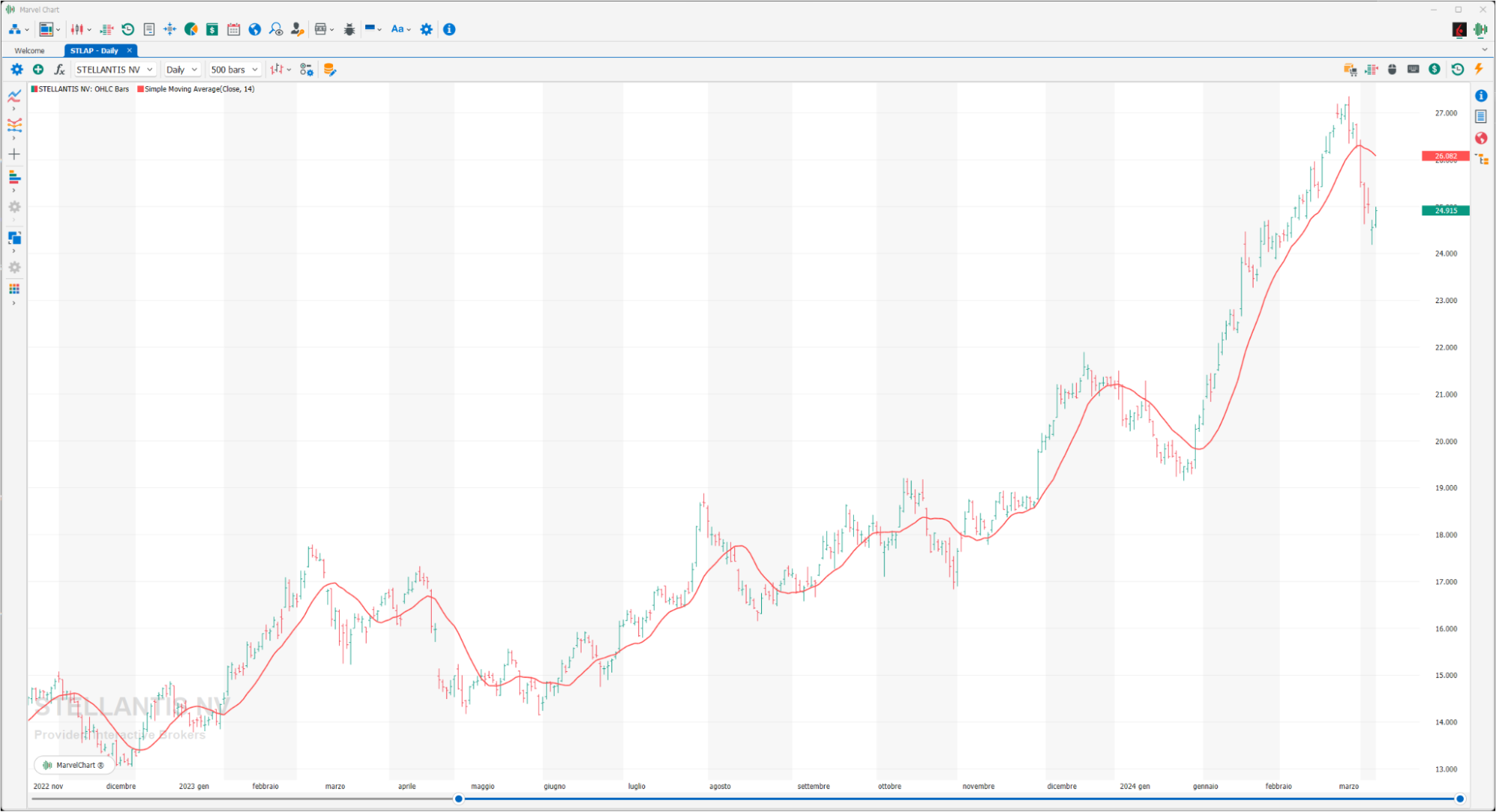
Task: Open the 500 bars dropdown
Action: pyautogui.click(x=234, y=70)
